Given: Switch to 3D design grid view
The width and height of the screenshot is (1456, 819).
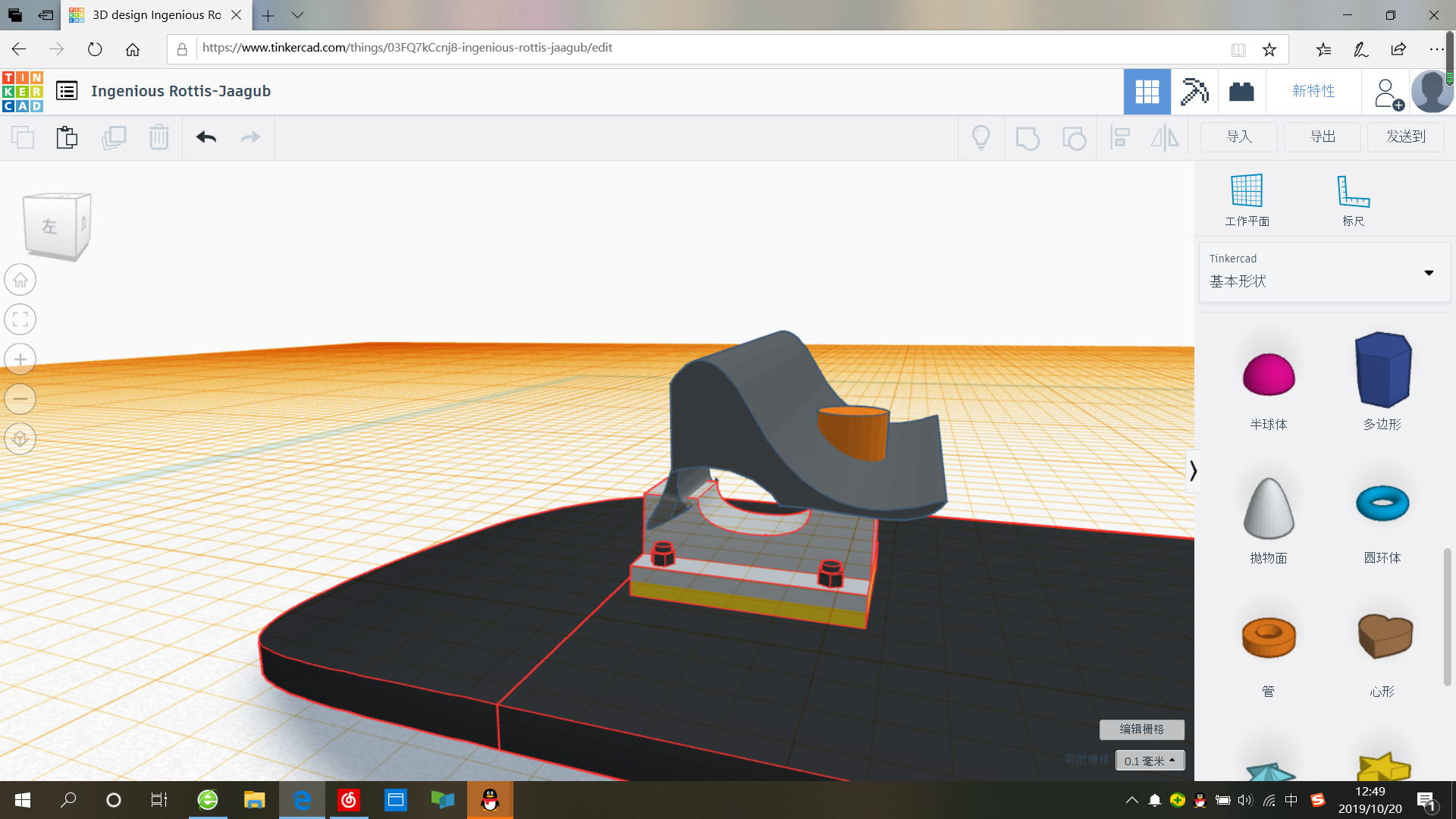Looking at the screenshot, I should (1147, 92).
